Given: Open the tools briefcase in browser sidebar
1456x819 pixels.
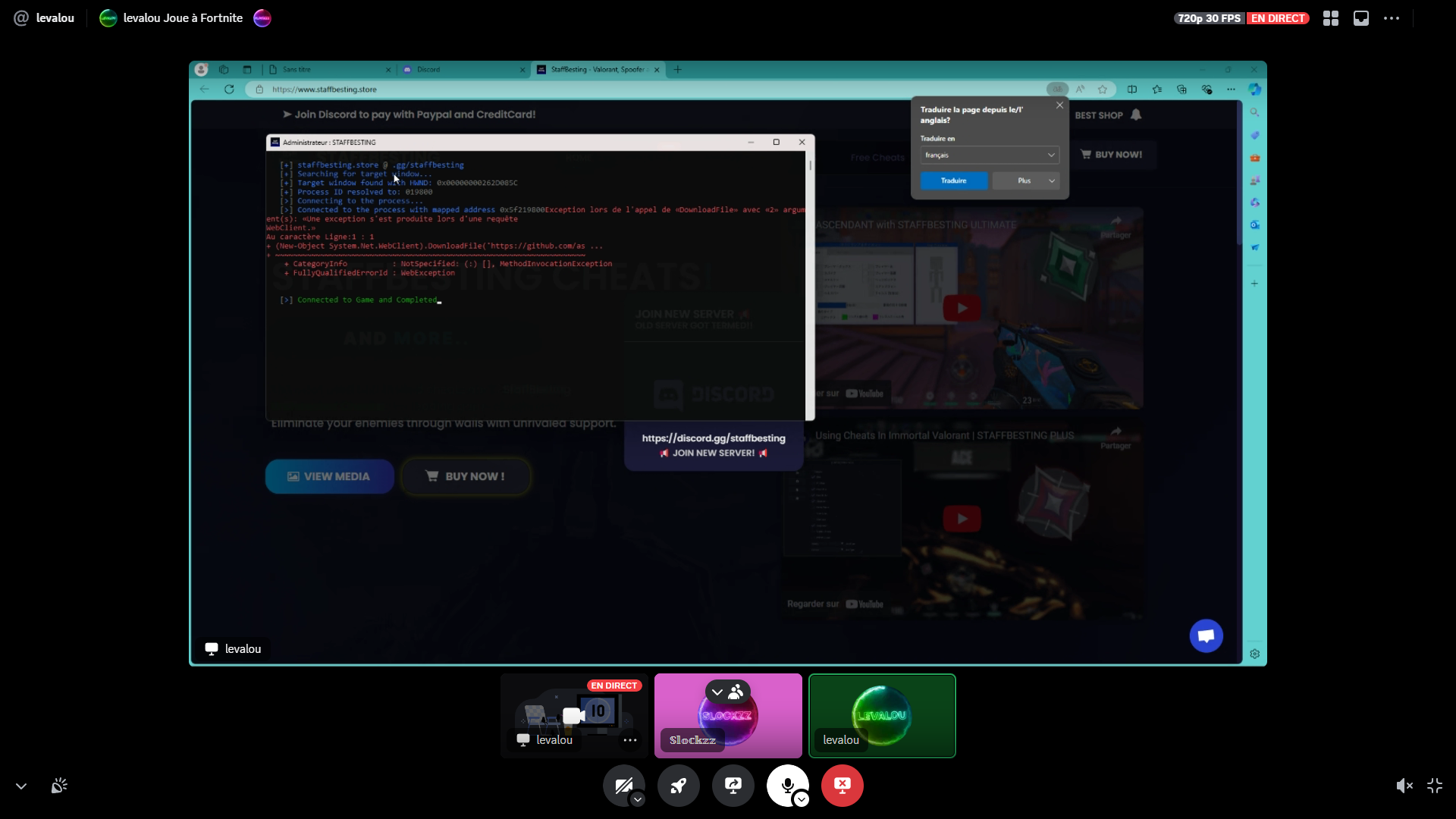Looking at the screenshot, I should [1255, 158].
